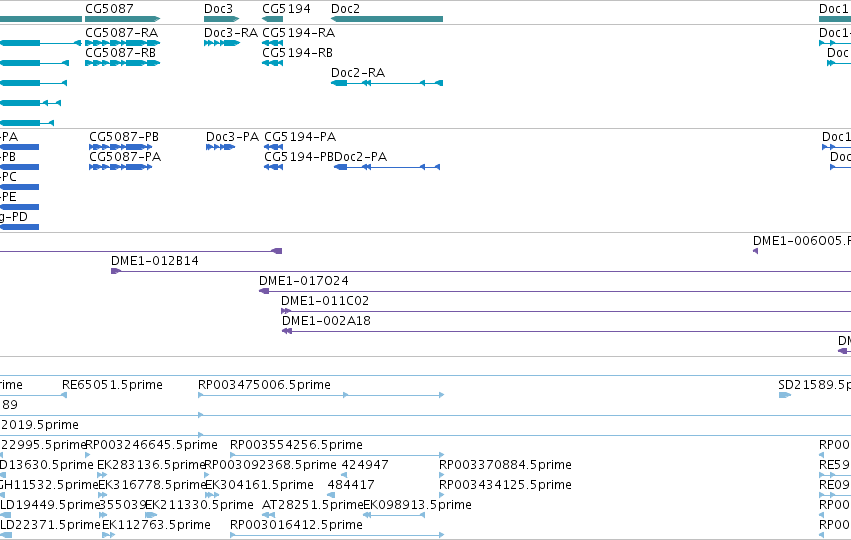
Task: Click the RP003554256.5prime EST label
Action: point(296,445)
